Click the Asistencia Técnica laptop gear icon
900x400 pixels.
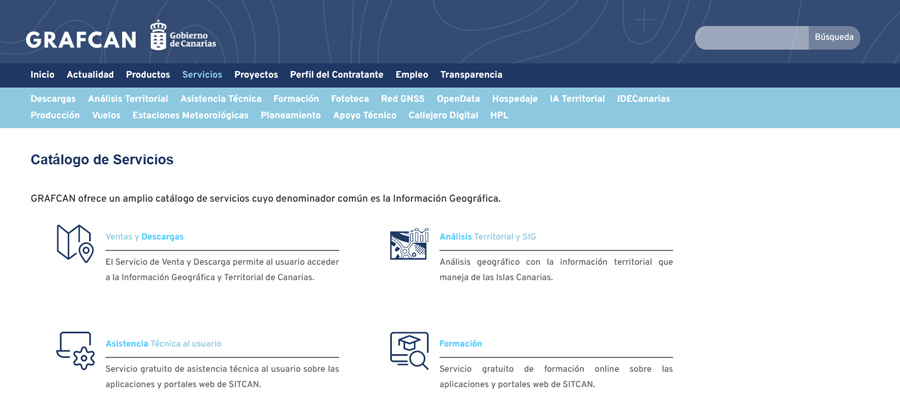(x=75, y=351)
